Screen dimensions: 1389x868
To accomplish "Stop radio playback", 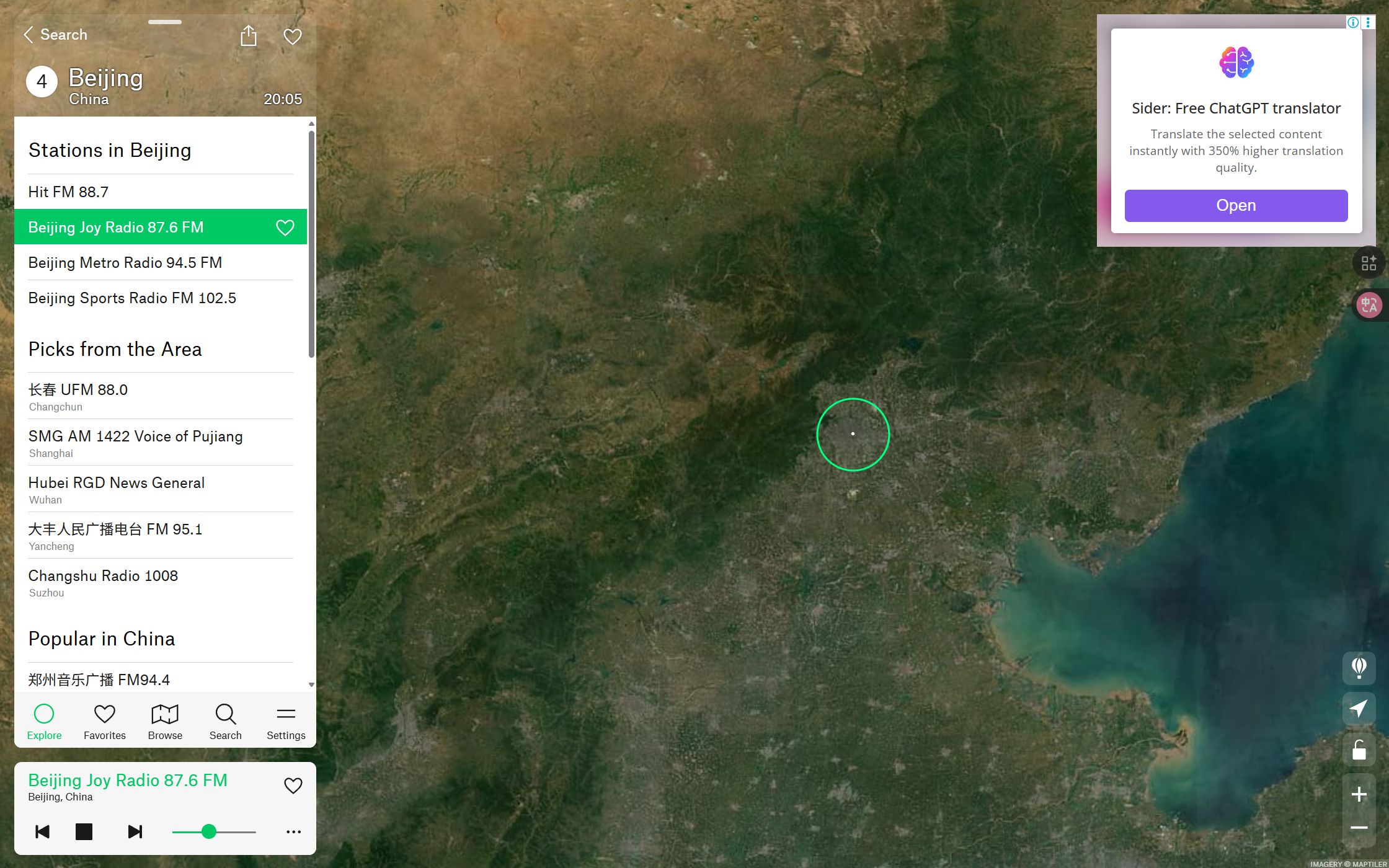I will [x=84, y=831].
